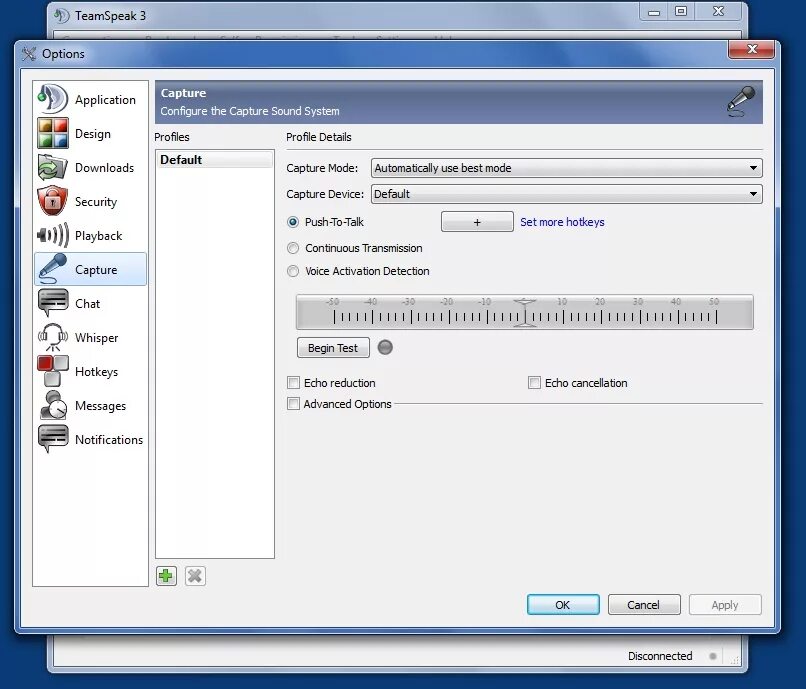
Task: Click the Push-To-Talk hotkey assignment button
Action: pos(477,222)
